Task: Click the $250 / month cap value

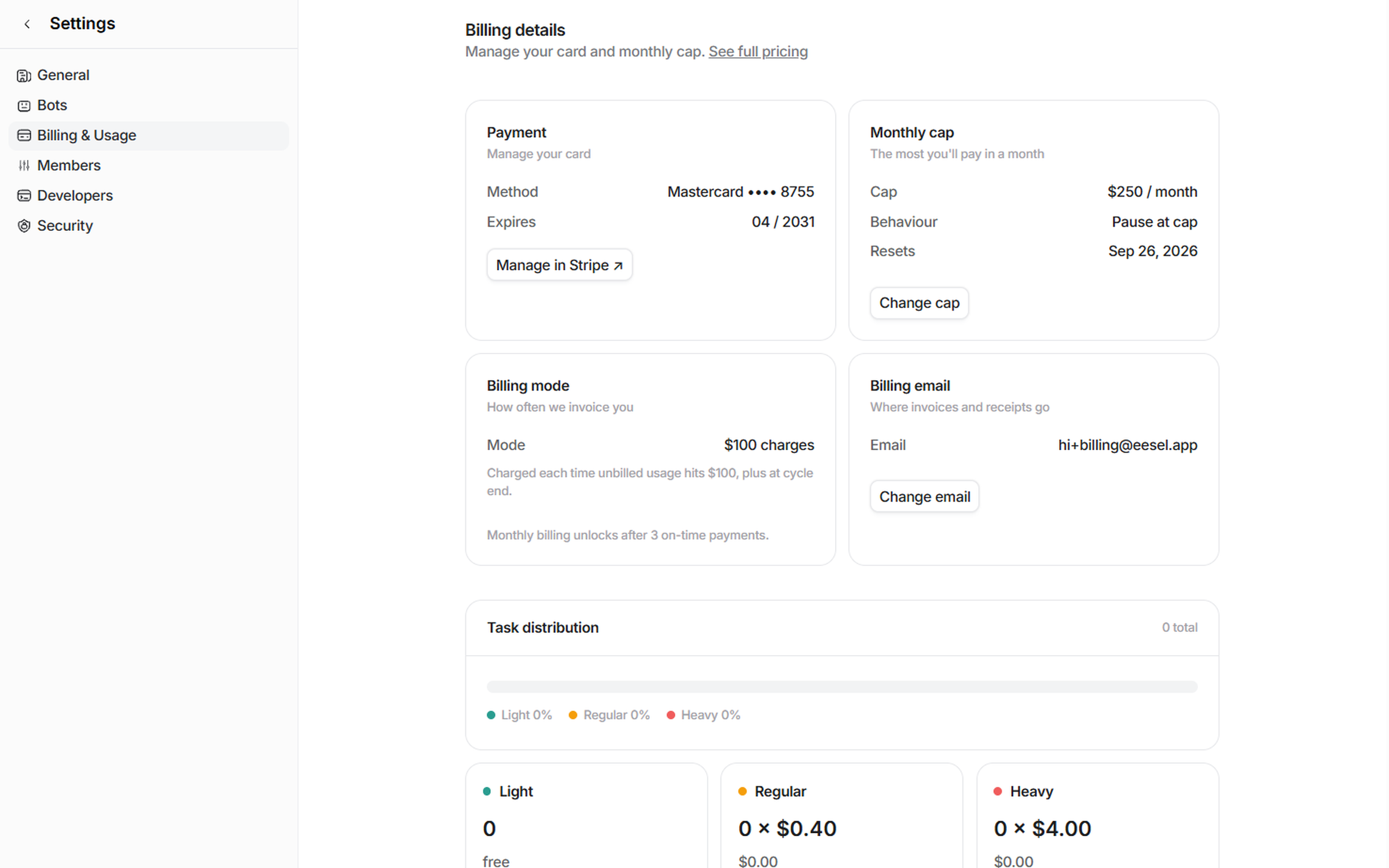Action: coord(1152,192)
